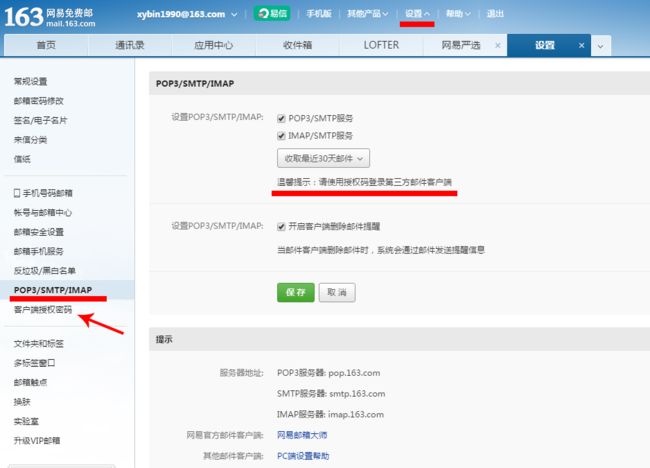This screenshot has width=650, height=468.
Task: Click the 163 NetEase mail logo
Action: 50,17
